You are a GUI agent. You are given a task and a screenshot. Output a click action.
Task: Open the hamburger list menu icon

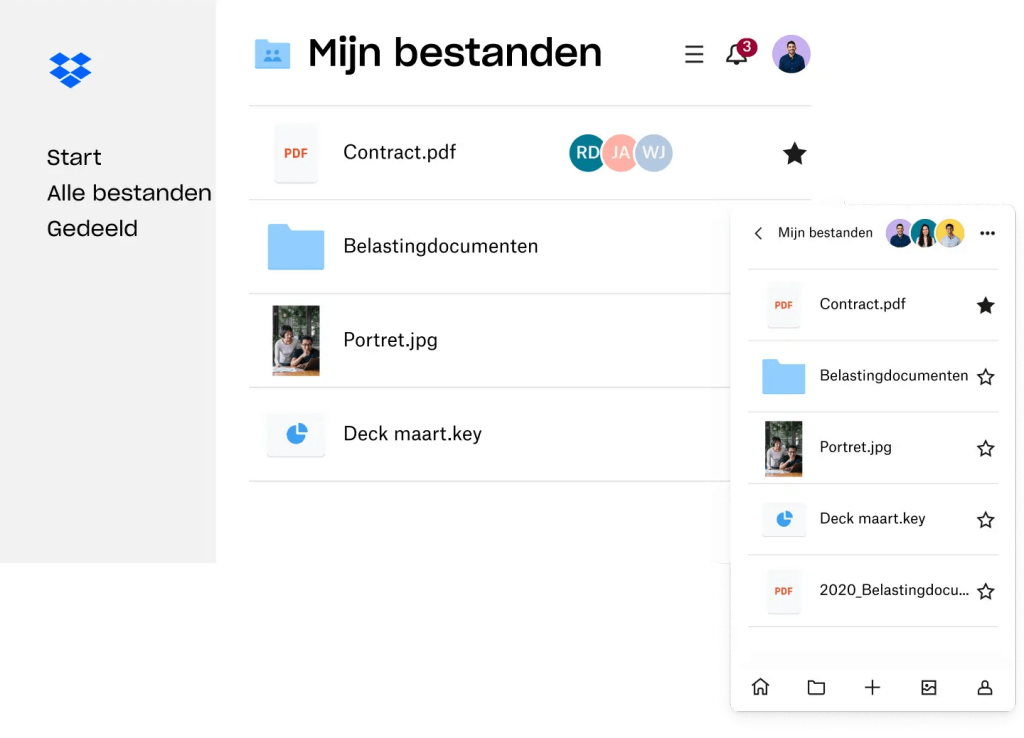(x=694, y=54)
